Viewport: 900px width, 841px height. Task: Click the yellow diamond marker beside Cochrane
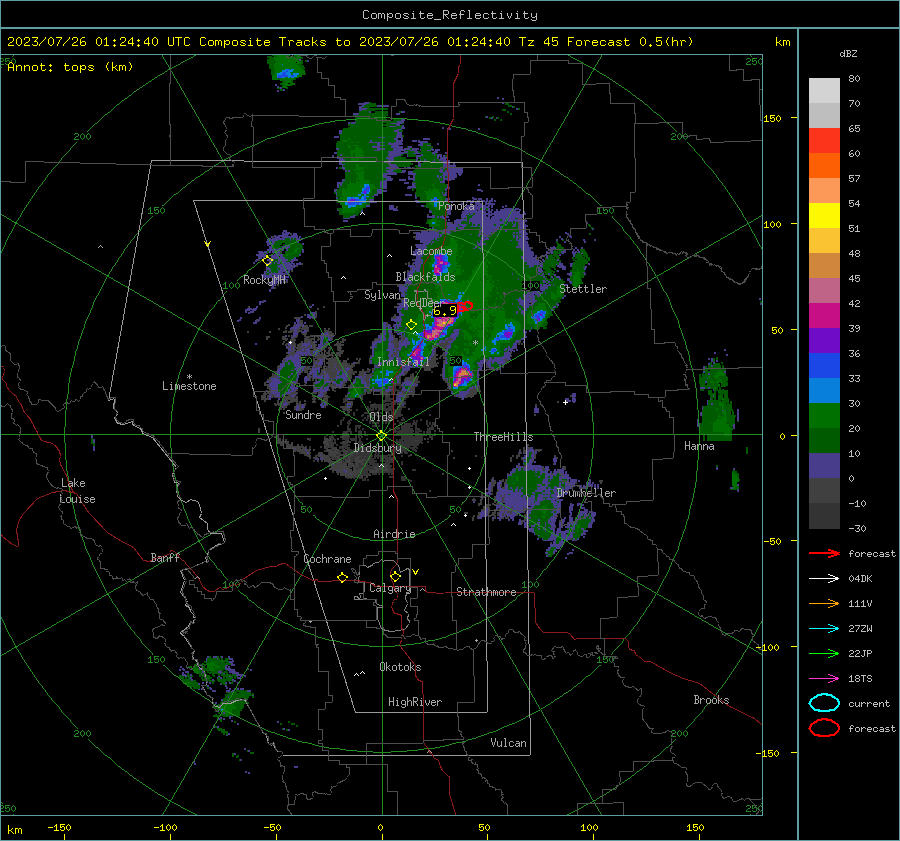pos(343,577)
